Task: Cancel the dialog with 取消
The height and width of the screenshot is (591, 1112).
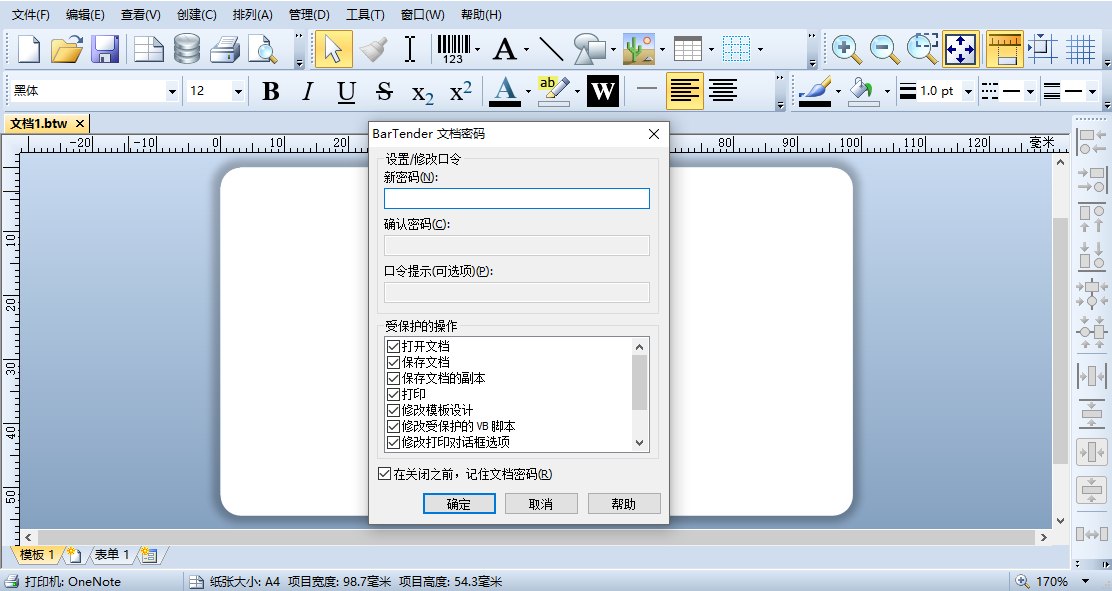Action: pos(541,504)
